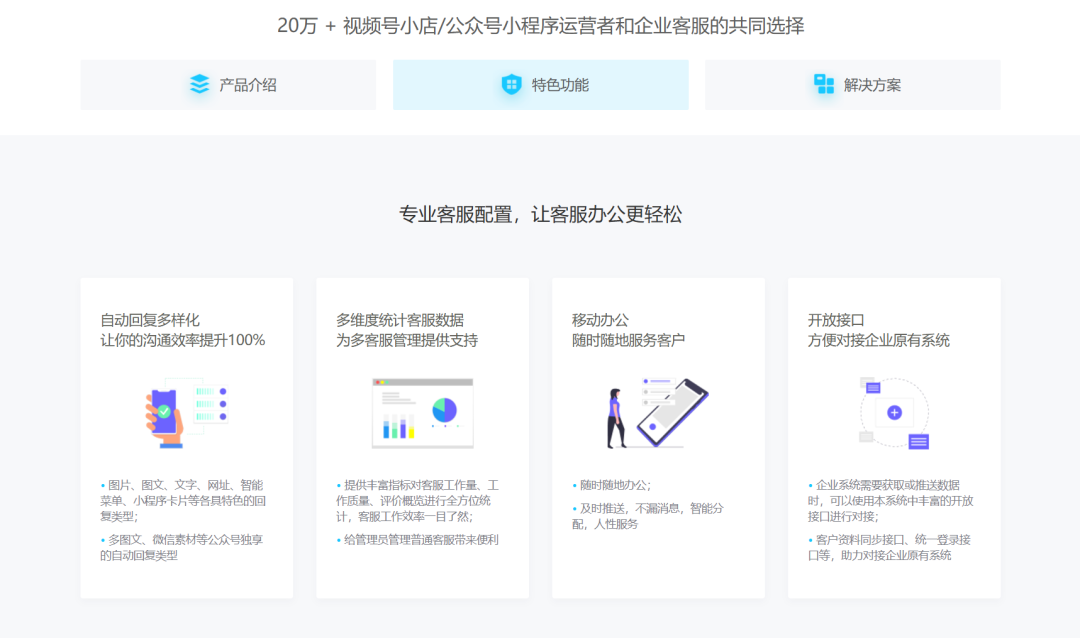
Task: Click the bar and pie chart illustration
Action: (422, 412)
